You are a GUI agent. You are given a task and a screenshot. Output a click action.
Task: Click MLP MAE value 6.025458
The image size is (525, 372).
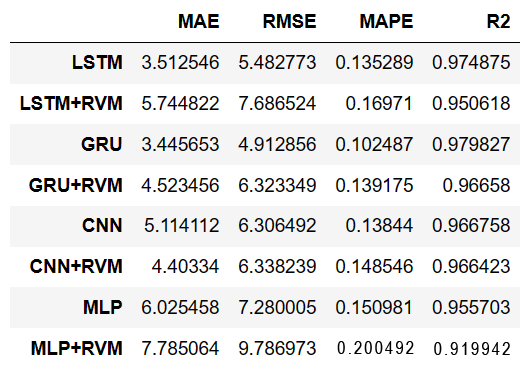(x=180, y=307)
